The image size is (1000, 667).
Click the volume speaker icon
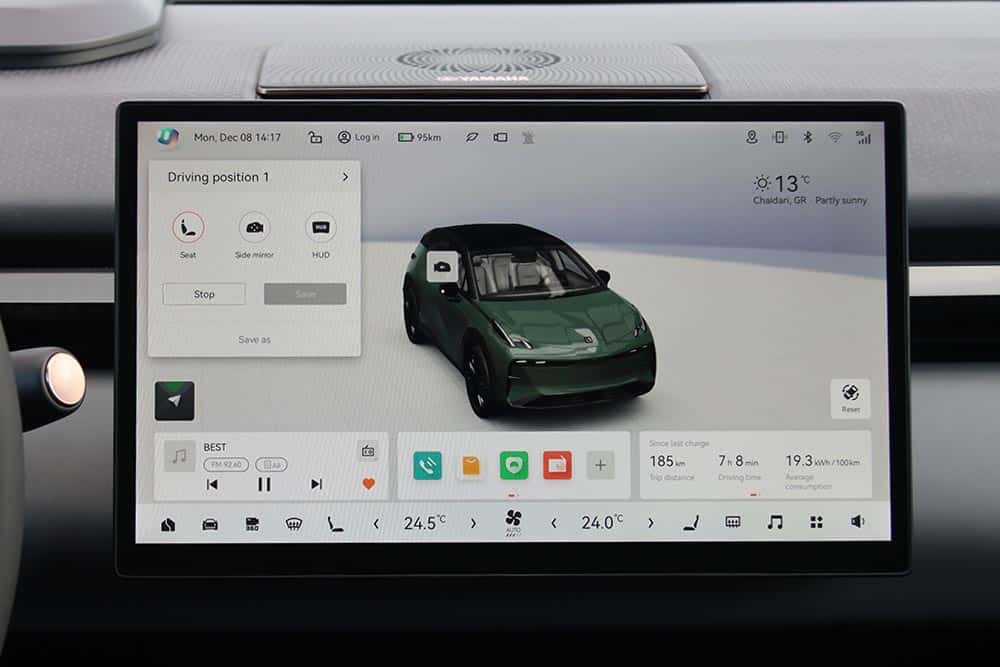[x=857, y=522]
